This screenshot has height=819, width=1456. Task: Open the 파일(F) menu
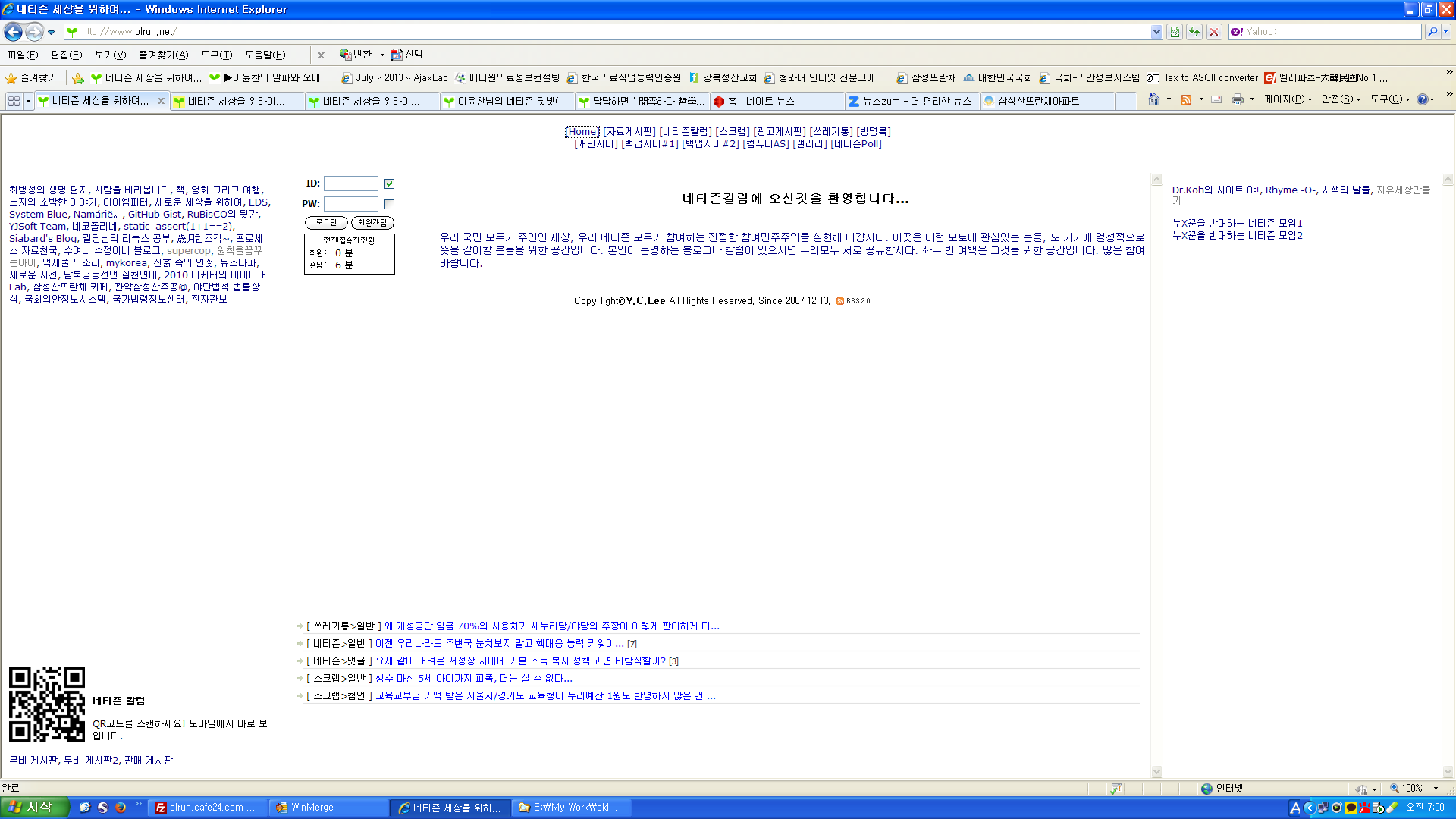point(23,55)
